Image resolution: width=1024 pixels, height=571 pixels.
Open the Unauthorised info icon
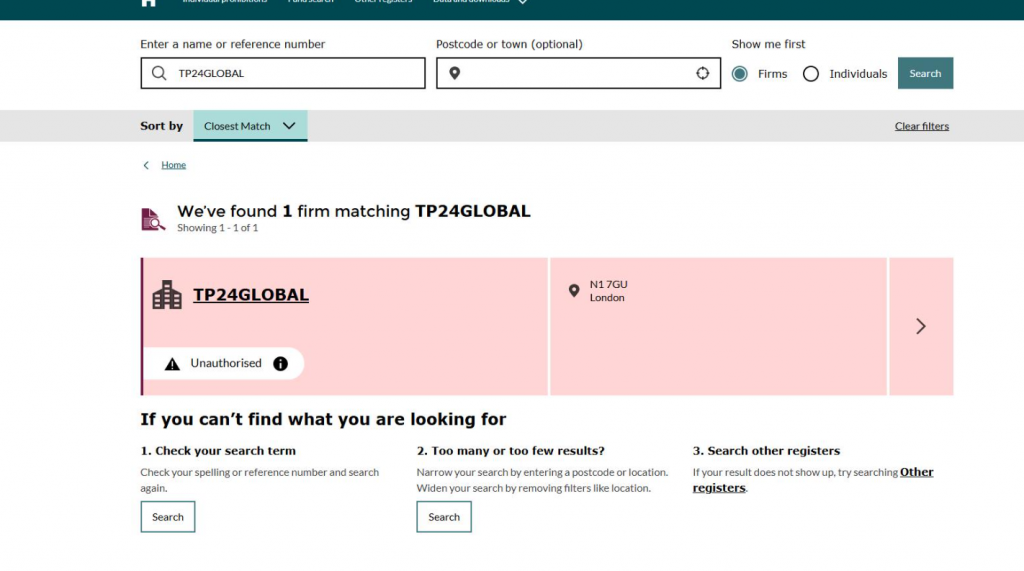280,364
